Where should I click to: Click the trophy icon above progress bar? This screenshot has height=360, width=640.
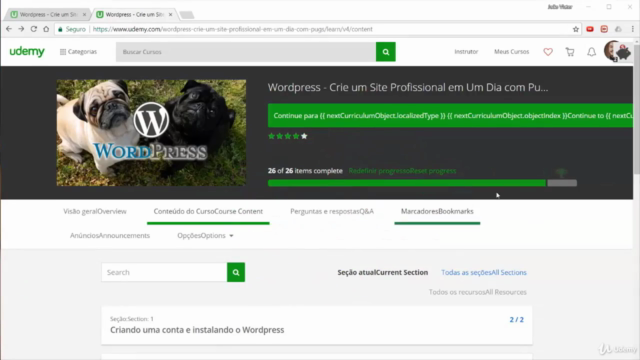click(x=562, y=173)
